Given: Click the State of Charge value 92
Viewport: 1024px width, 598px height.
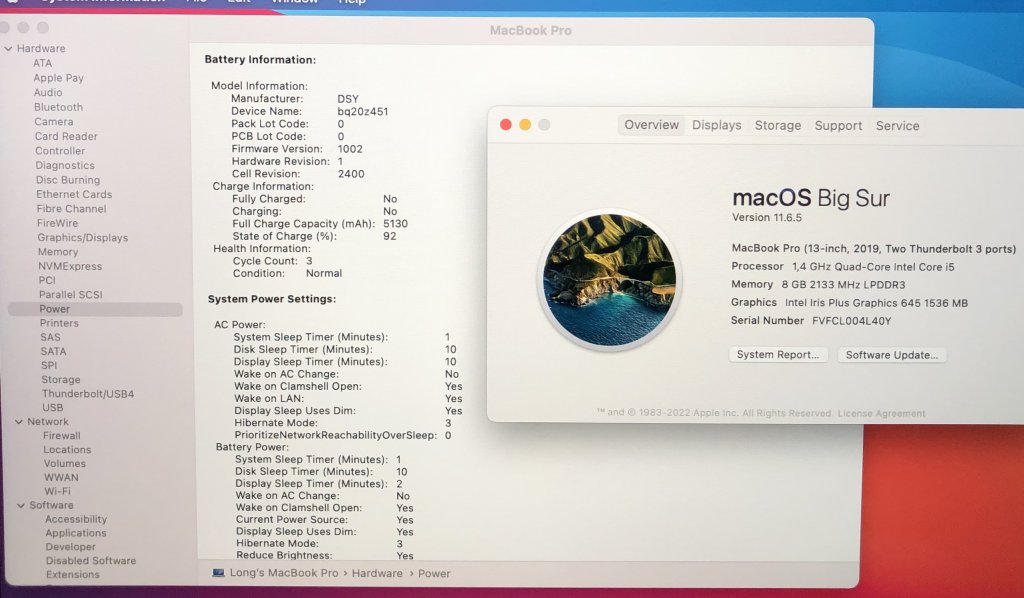Looking at the screenshot, I should point(390,236).
